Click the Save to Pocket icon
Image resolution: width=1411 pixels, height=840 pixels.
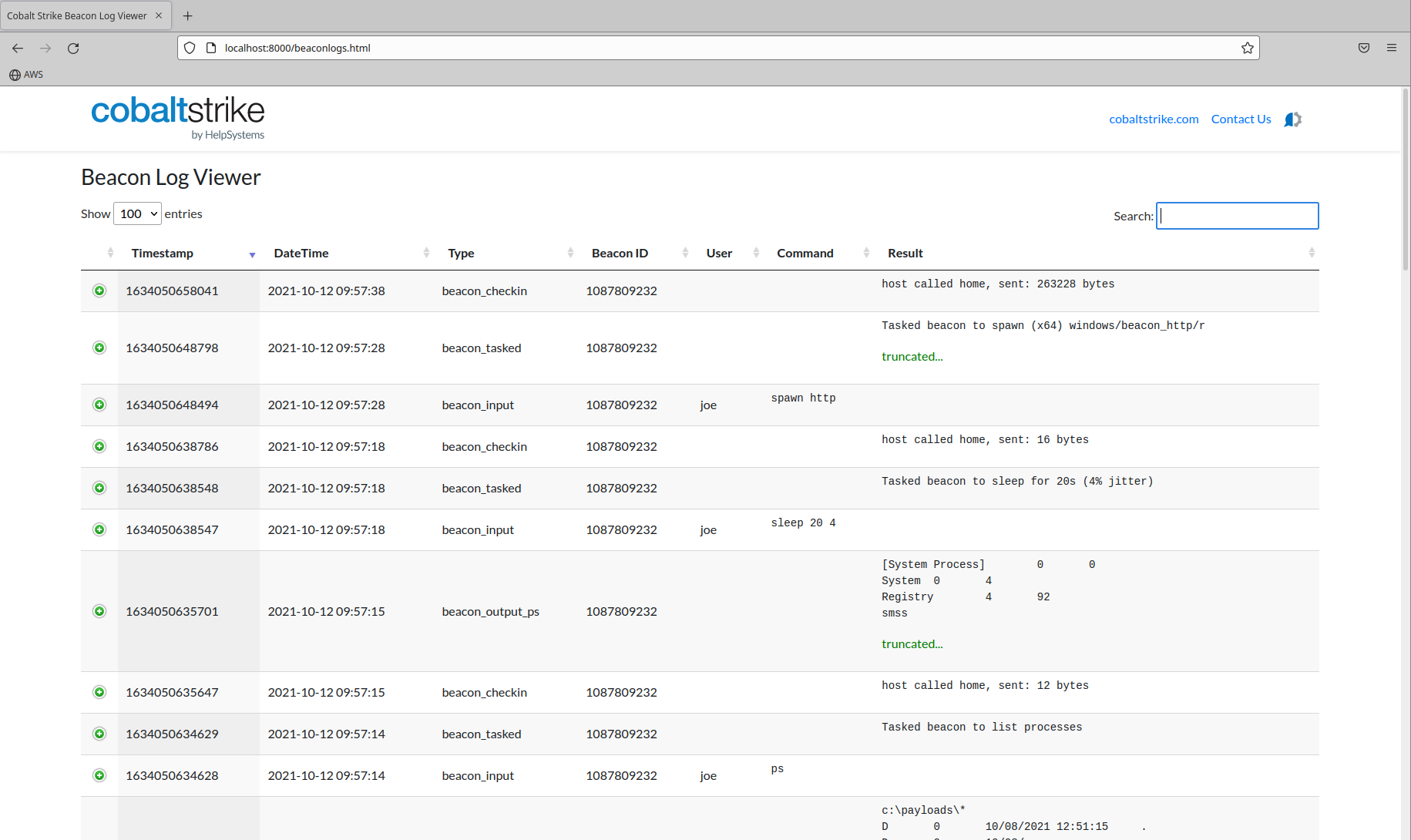tap(1363, 48)
